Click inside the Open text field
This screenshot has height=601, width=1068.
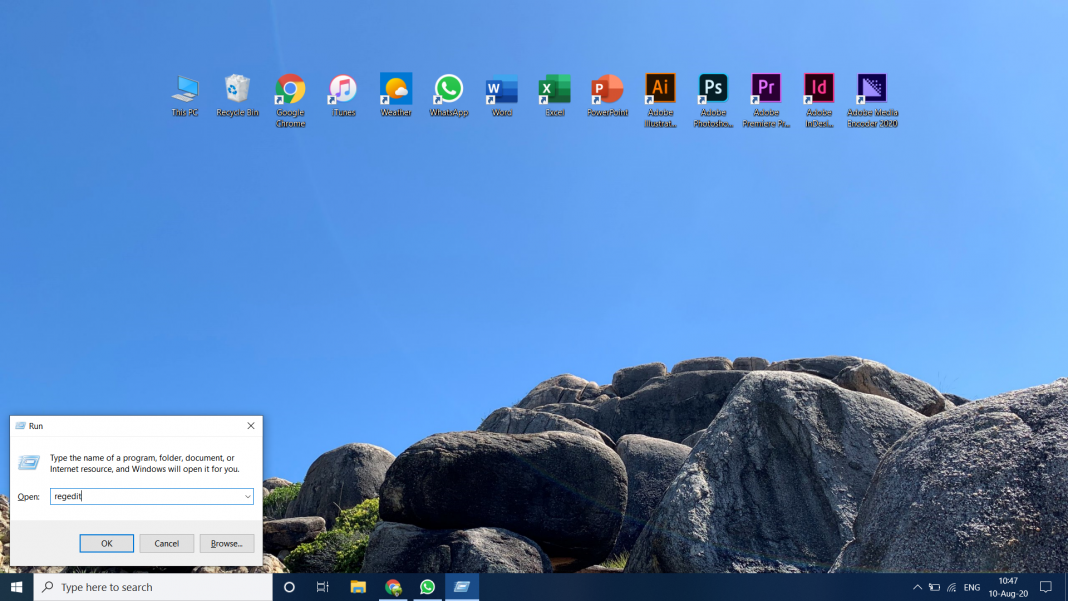[140, 496]
